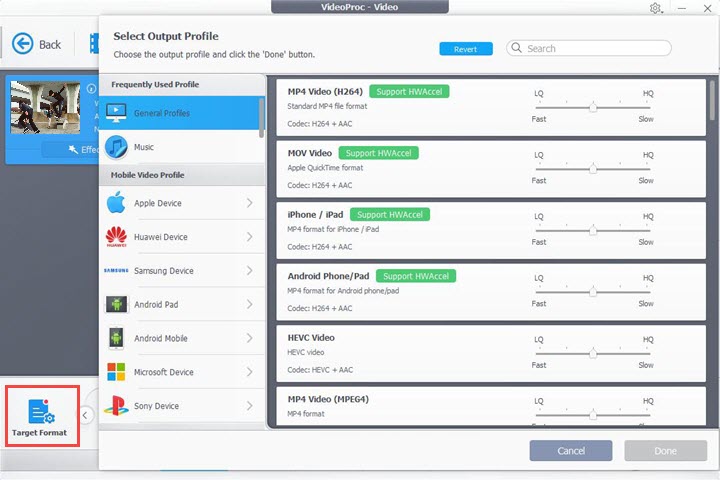Expand Sony Device chevron
Screen dimensions: 720x480
click(x=249, y=406)
